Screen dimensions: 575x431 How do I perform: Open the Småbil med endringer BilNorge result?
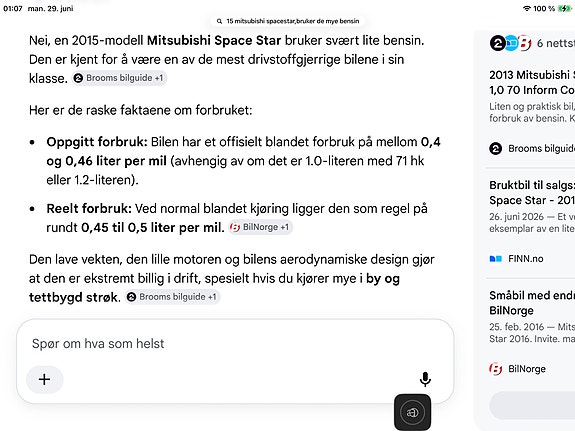coord(532,303)
